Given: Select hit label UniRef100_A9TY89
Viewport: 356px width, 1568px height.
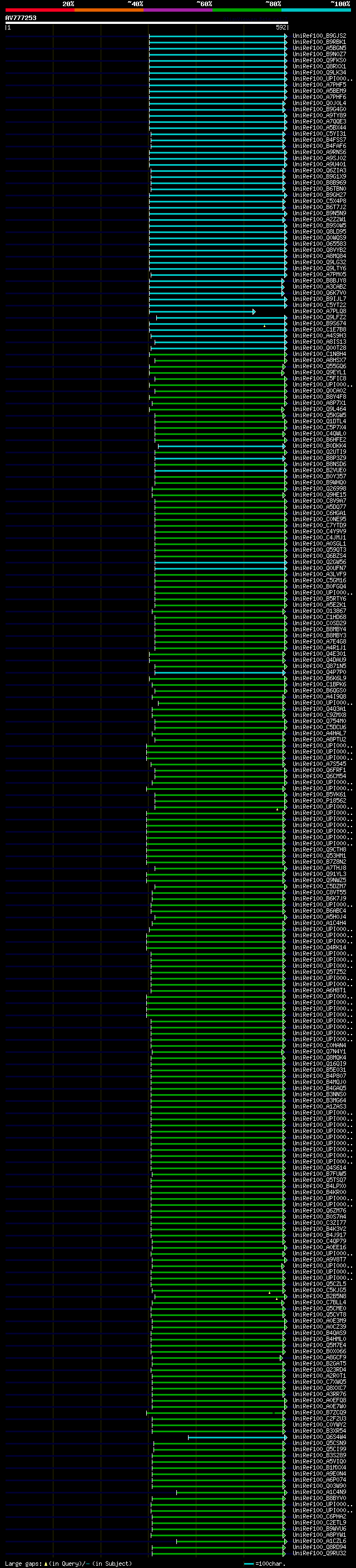Looking at the screenshot, I should 319,115.
